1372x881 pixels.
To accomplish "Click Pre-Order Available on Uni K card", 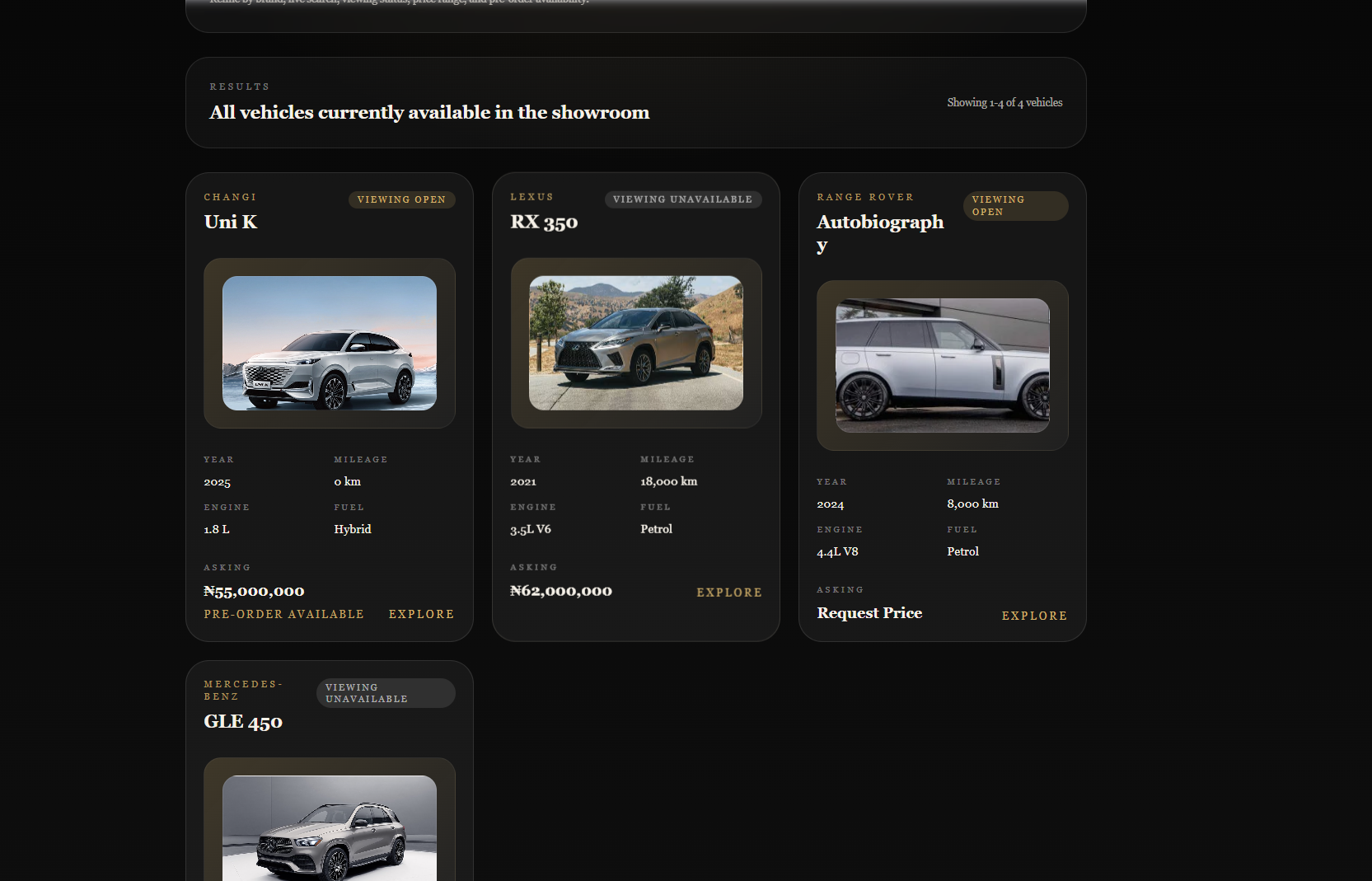I will click(283, 614).
